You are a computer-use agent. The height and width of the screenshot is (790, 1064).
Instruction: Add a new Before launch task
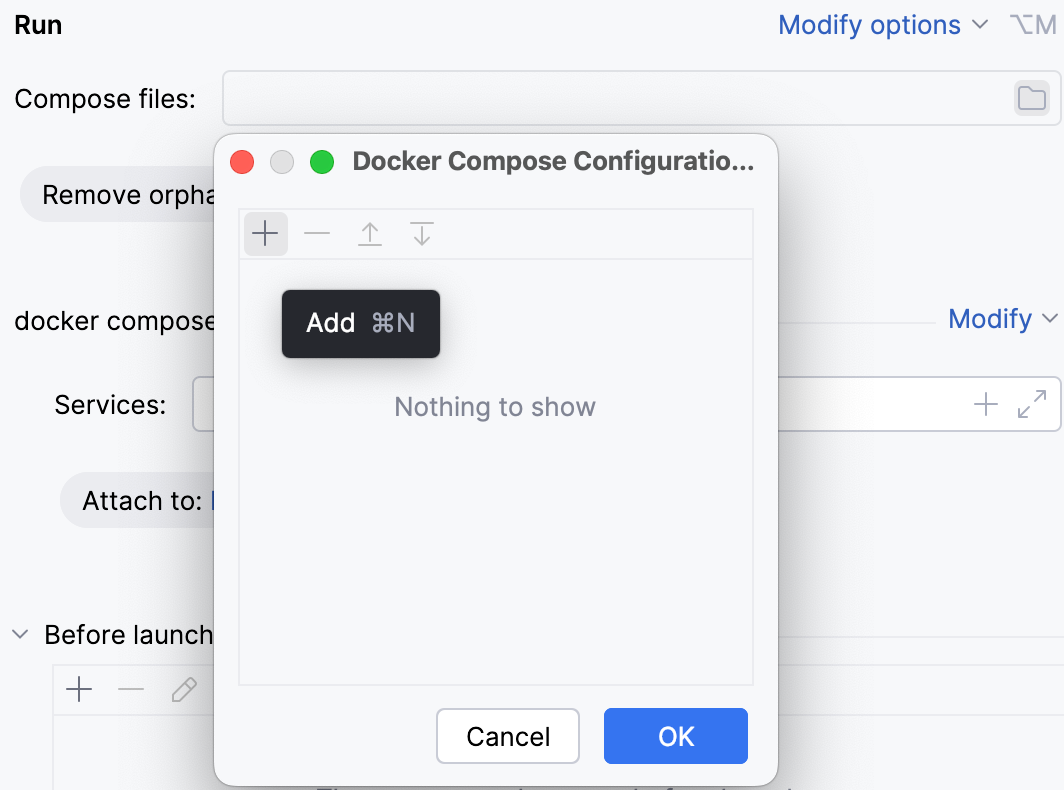(x=79, y=689)
